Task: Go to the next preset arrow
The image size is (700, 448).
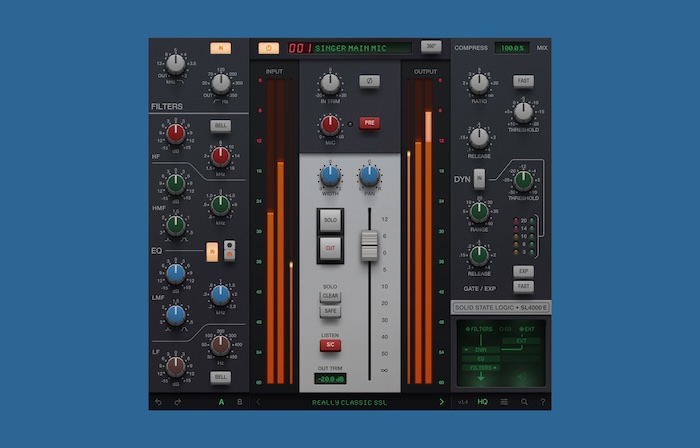Action: click(442, 402)
